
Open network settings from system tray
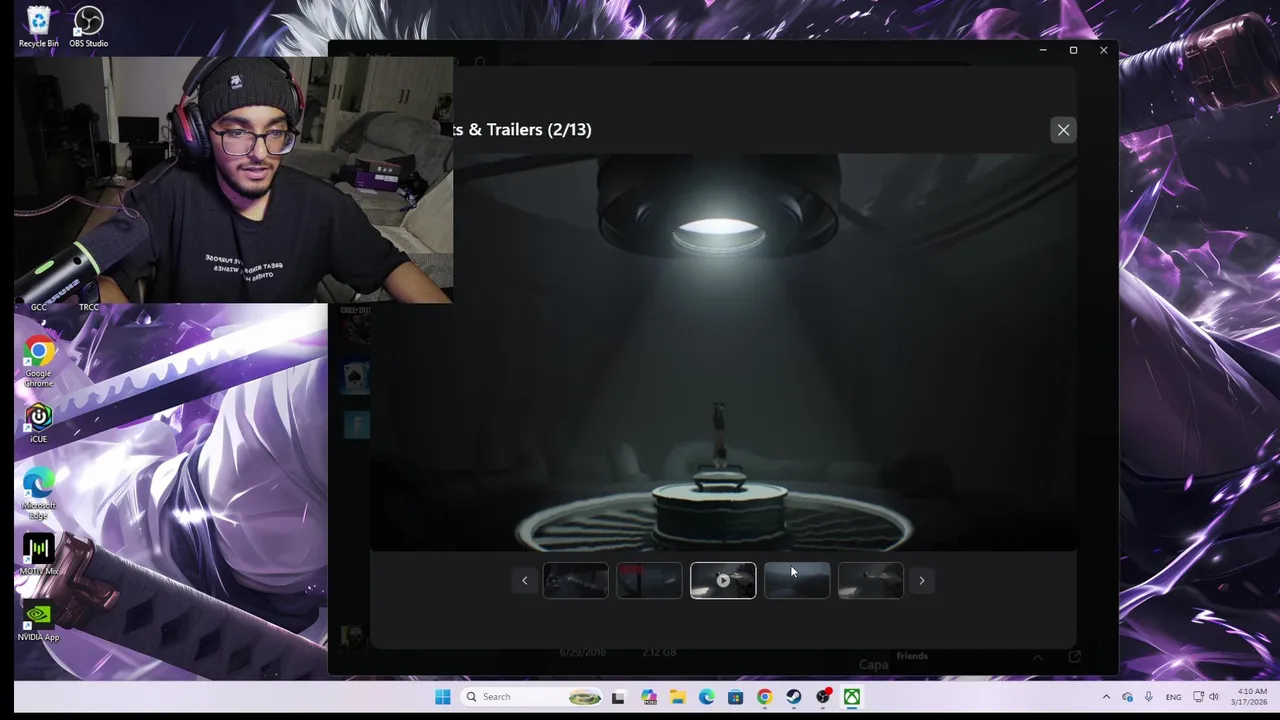pos(1198,697)
